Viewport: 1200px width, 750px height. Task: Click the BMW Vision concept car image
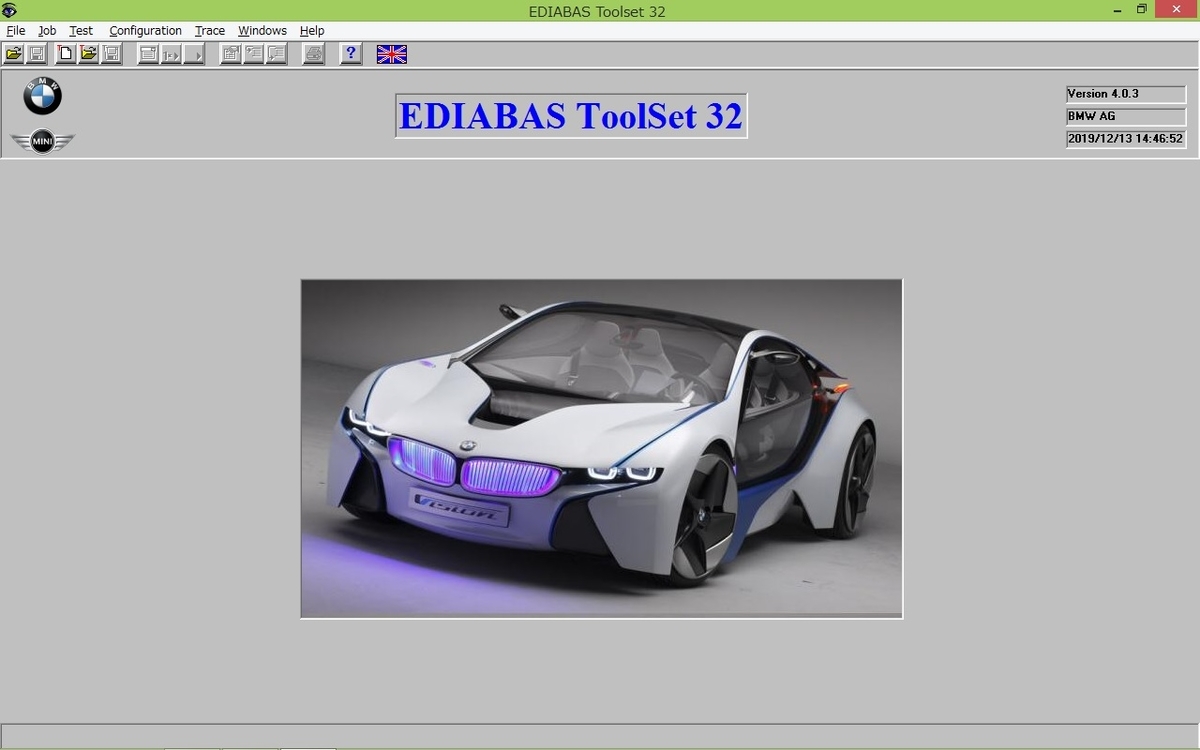click(x=602, y=449)
